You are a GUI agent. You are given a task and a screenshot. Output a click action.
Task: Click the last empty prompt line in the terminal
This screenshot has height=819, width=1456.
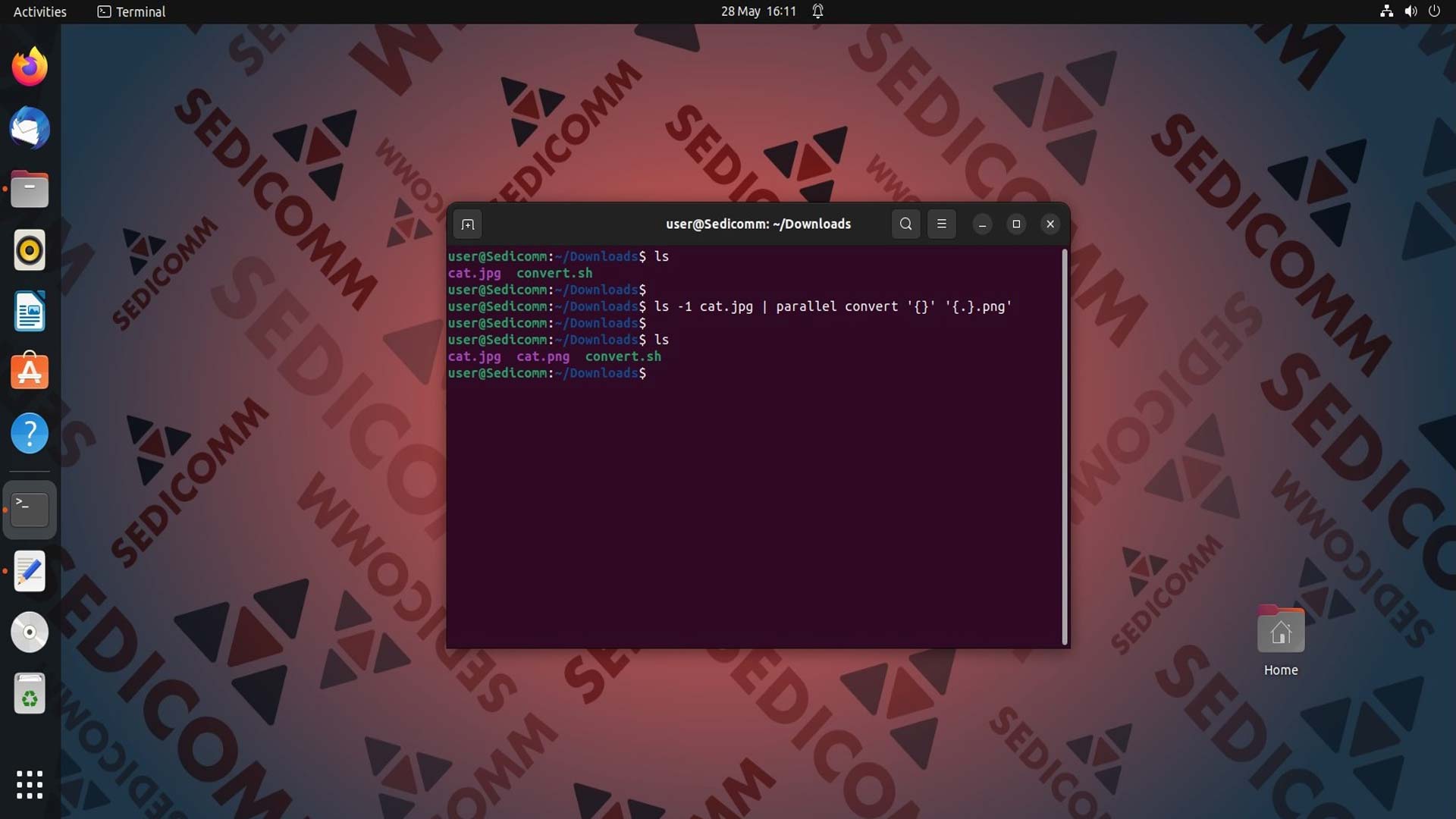[x=547, y=373]
